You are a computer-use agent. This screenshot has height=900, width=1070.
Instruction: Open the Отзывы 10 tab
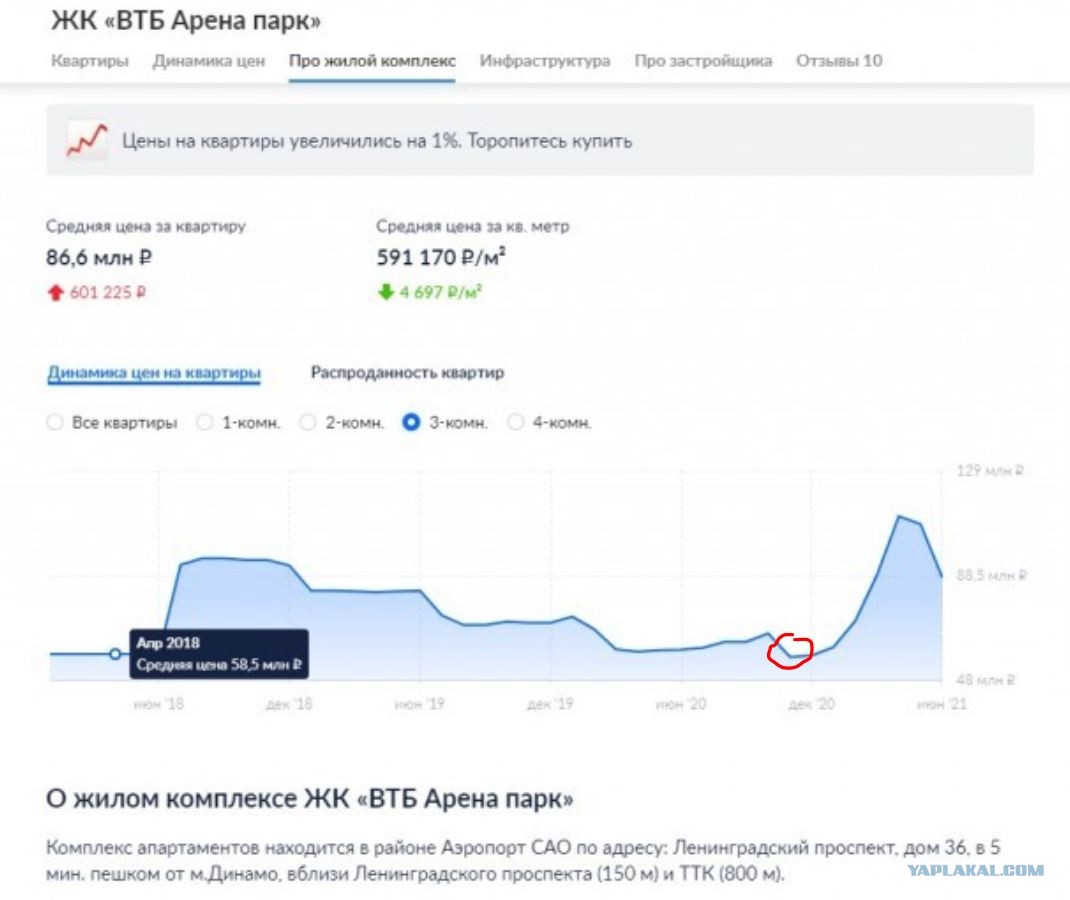pyautogui.click(x=839, y=61)
